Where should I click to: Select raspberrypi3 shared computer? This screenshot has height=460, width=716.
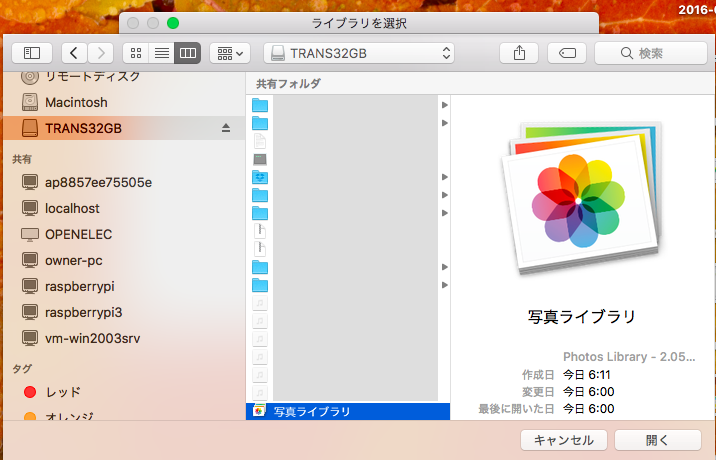pyautogui.click(x=124, y=312)
